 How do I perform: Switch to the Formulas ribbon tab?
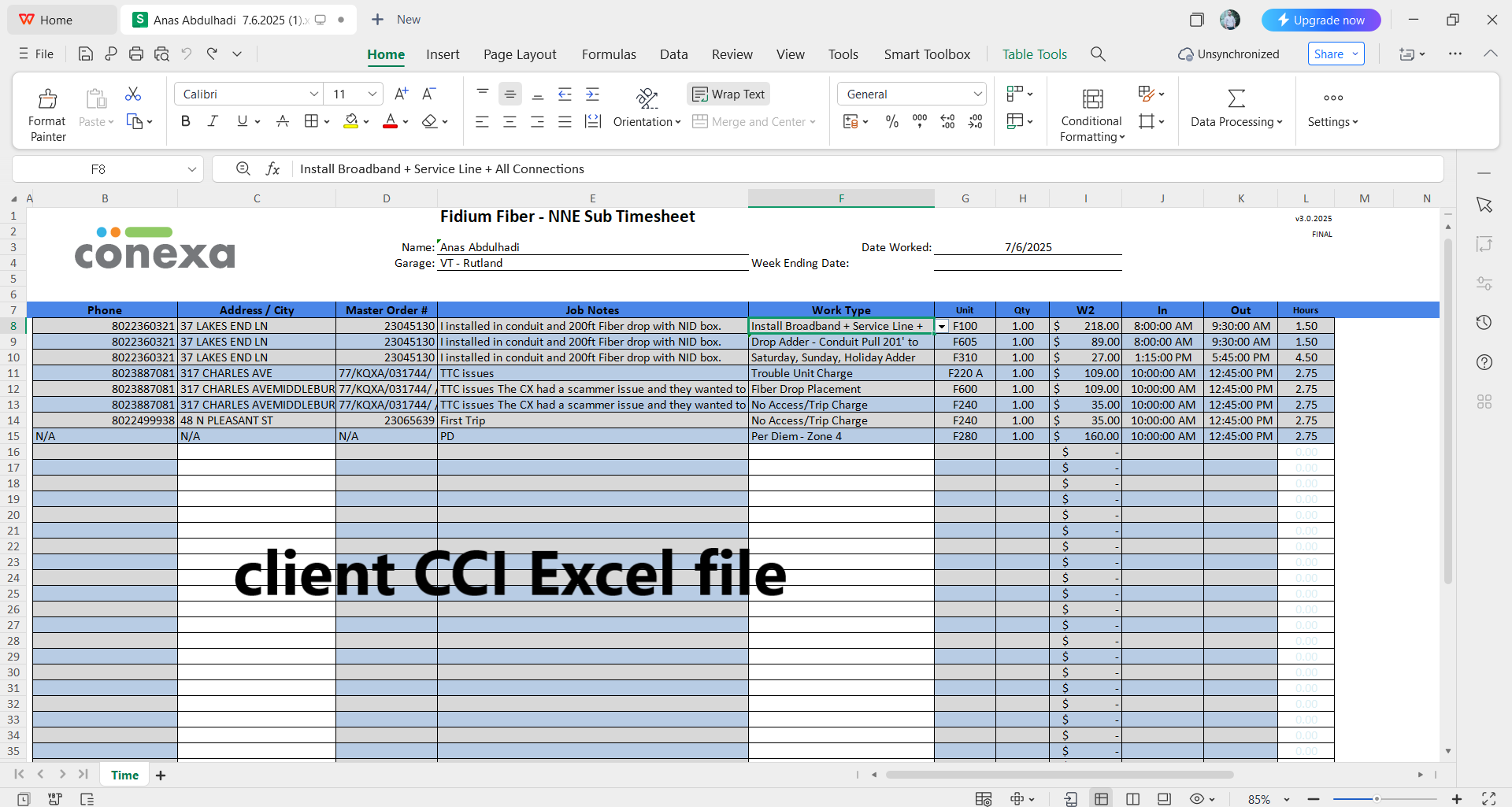pyautogui.click(x=609, y=54)
